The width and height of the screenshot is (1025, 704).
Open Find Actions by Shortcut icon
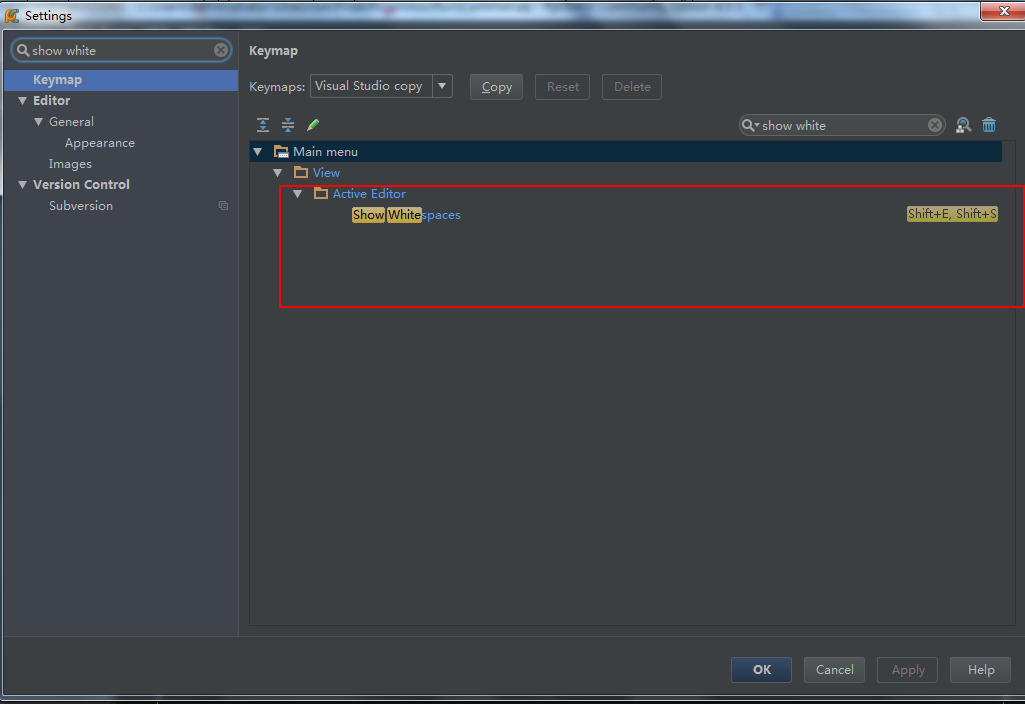pyautogui.click(x=963, y=125)
